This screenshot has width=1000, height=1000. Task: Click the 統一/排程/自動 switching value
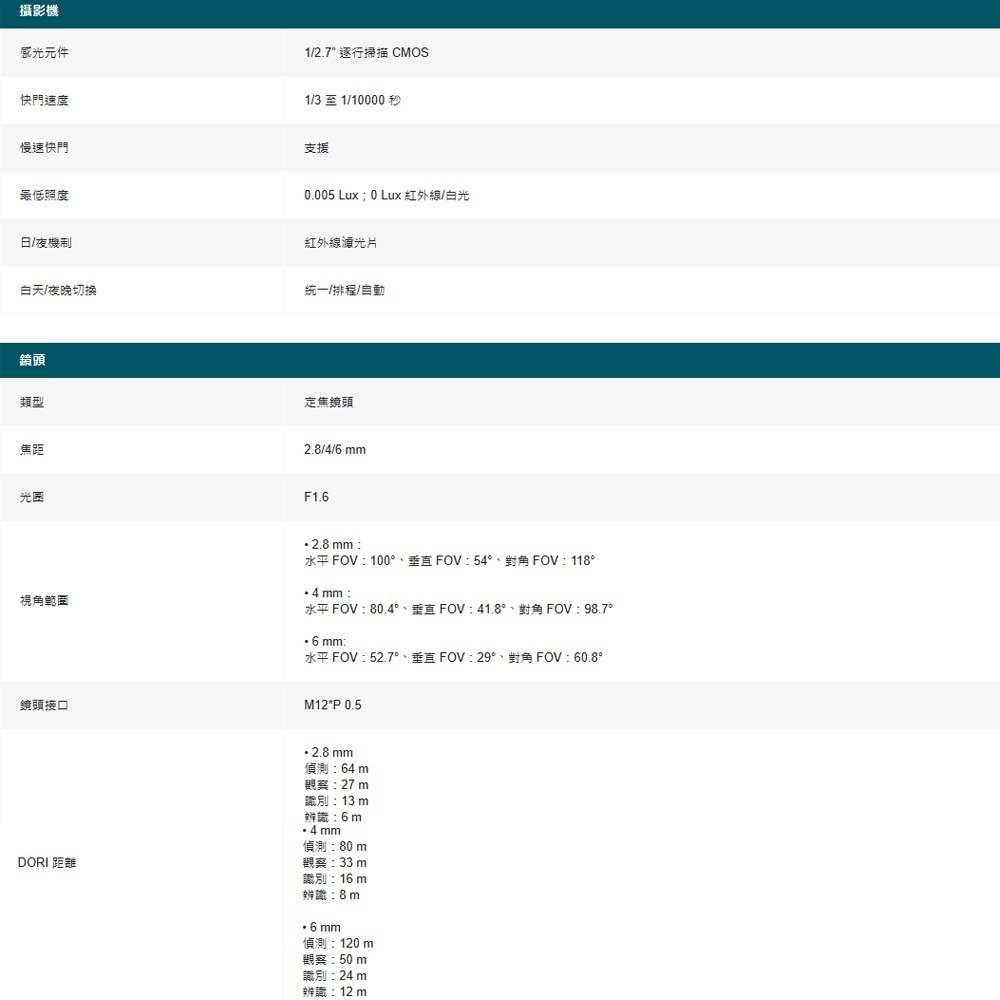343,290
